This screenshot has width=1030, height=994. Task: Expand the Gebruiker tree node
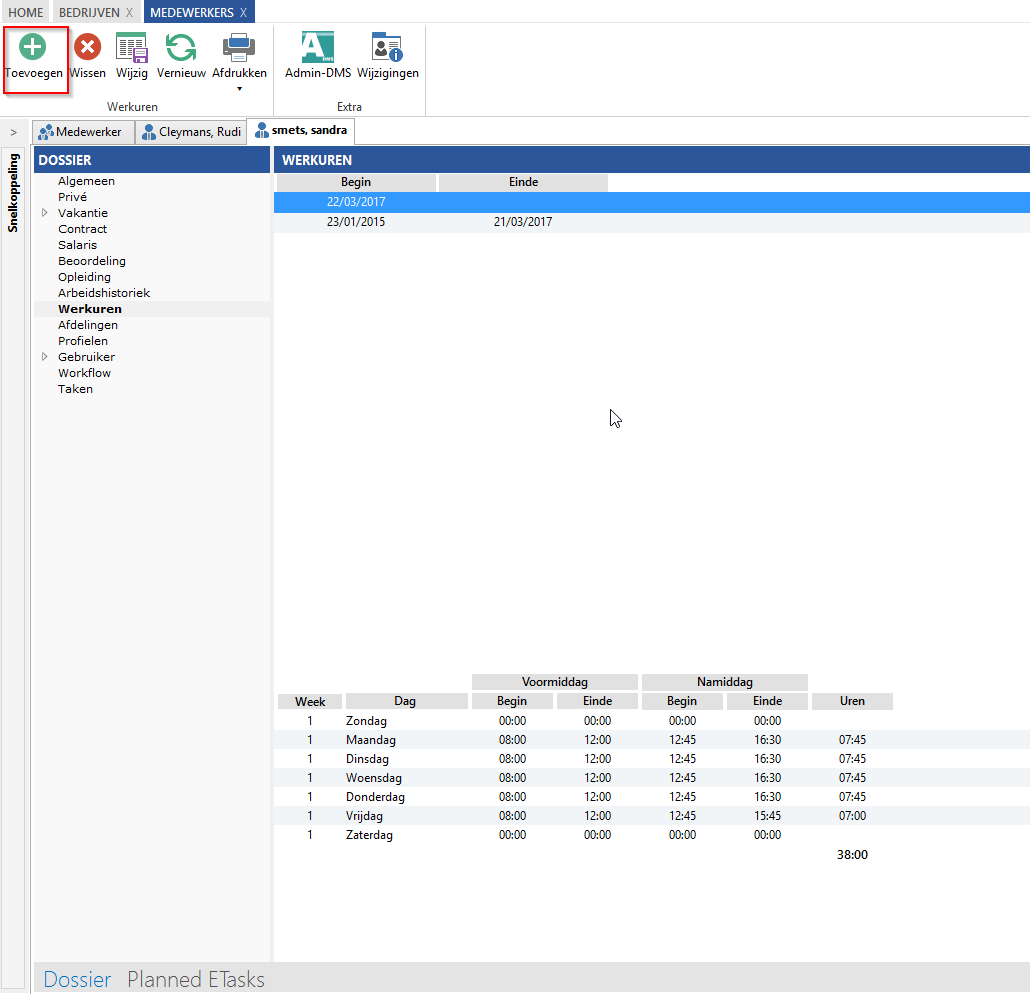click(44, 357)
